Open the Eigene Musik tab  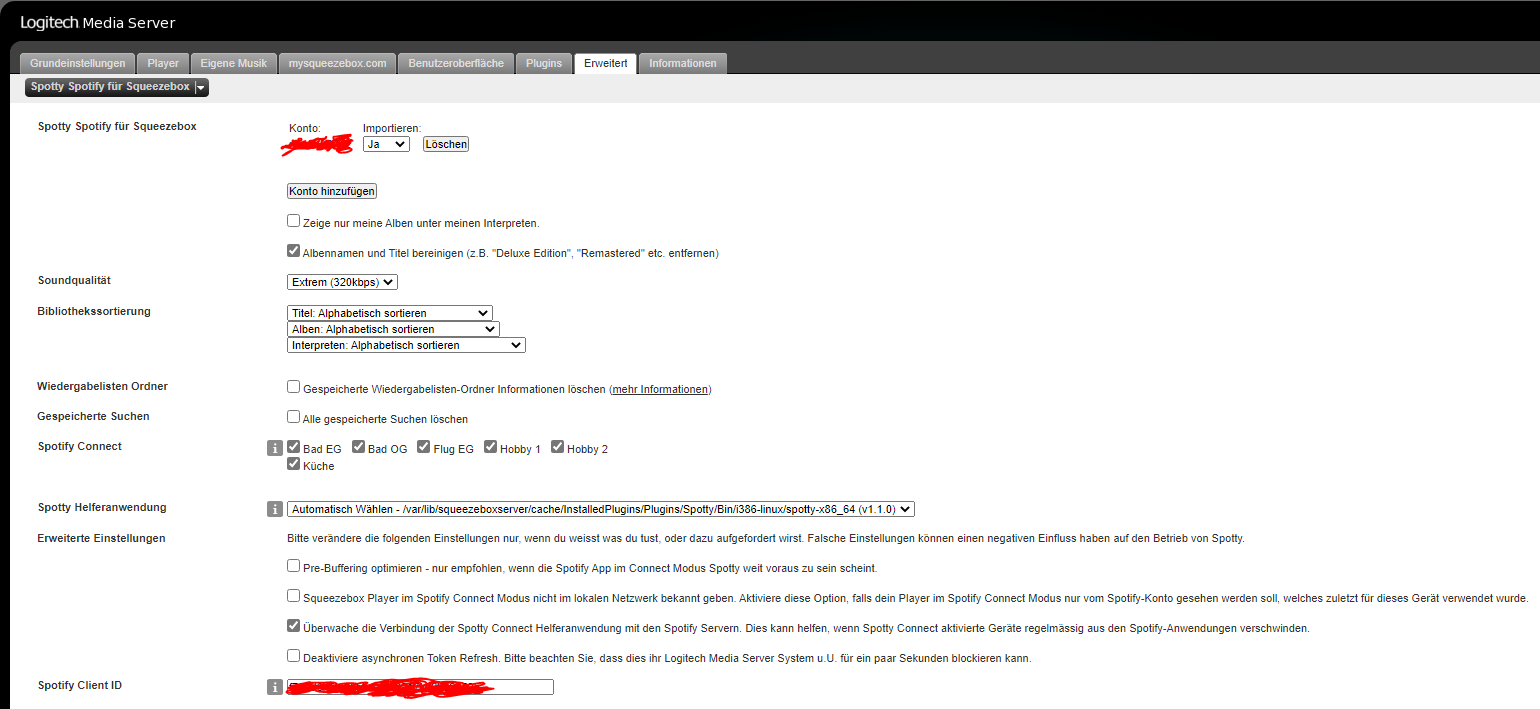[x=233, y=63]
